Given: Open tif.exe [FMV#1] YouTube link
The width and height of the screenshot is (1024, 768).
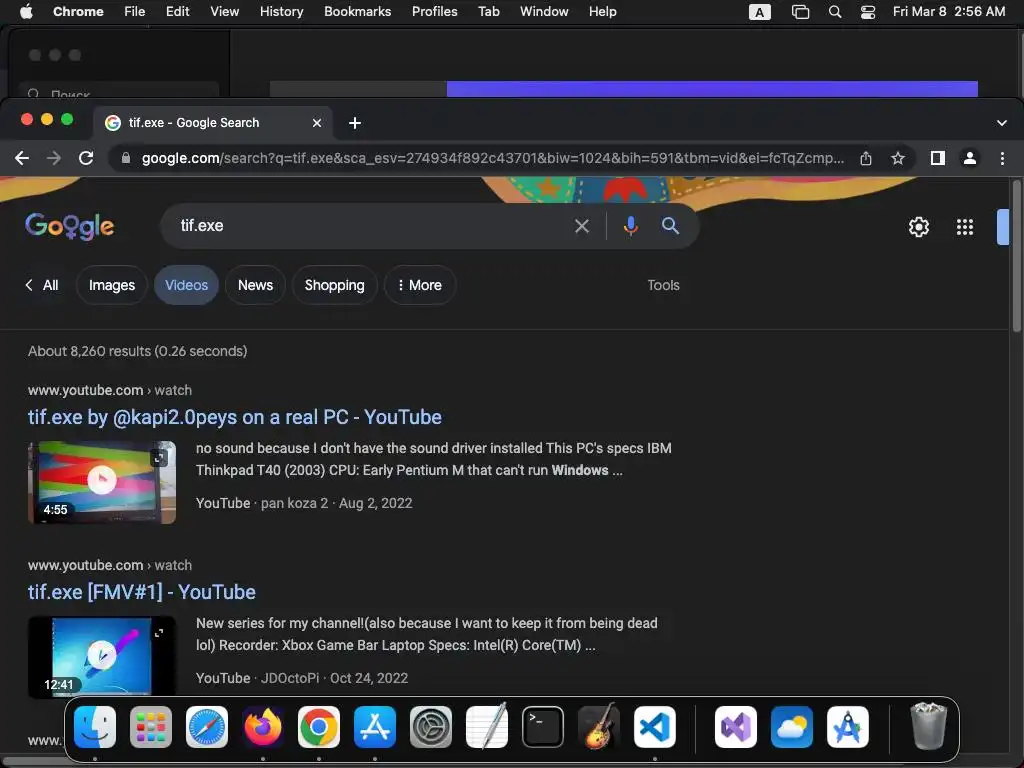Looking at the screenshot, I should 142,592.
